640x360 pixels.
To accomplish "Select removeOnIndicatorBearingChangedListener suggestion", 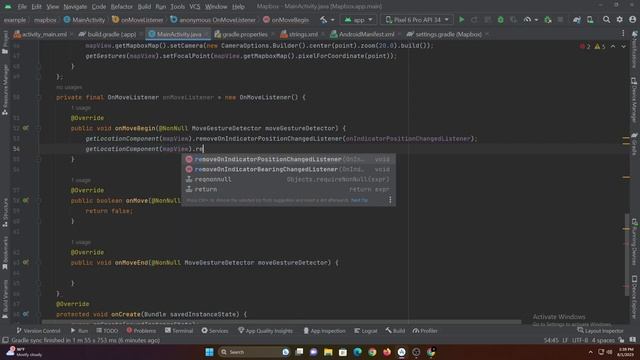I will 289,169.
